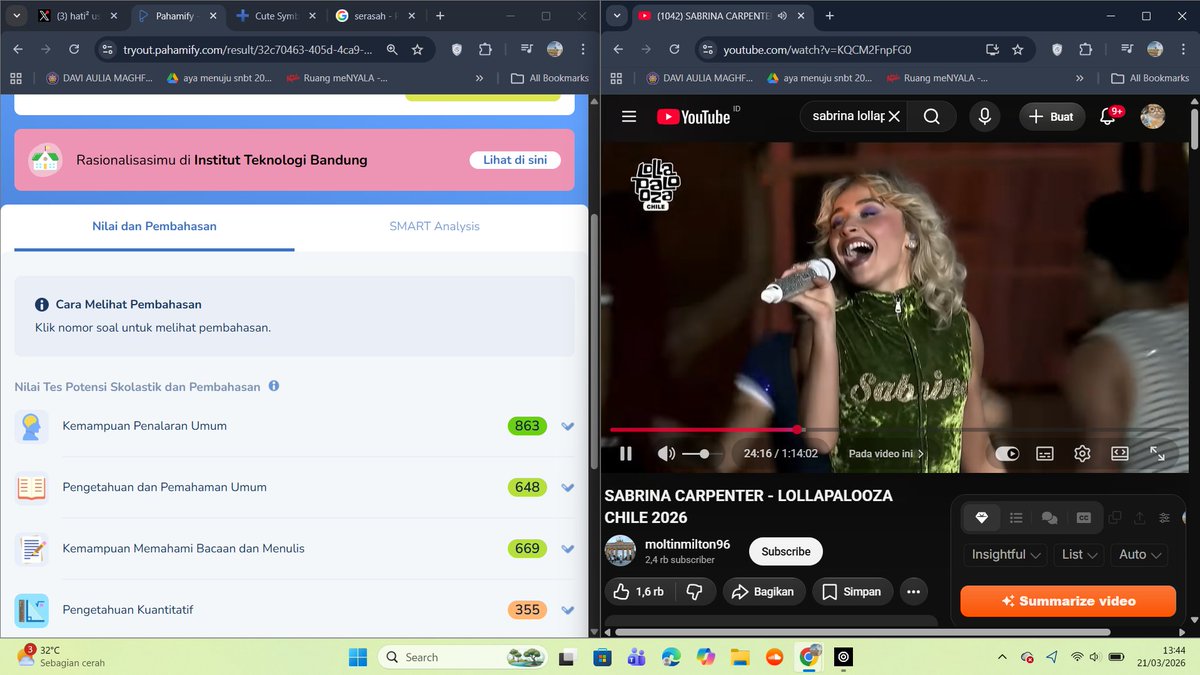Image resolution: width=1200 pixels, height=675 pixels.
Task: Click the copy icon in summary panel
Action: point(1115,517)
